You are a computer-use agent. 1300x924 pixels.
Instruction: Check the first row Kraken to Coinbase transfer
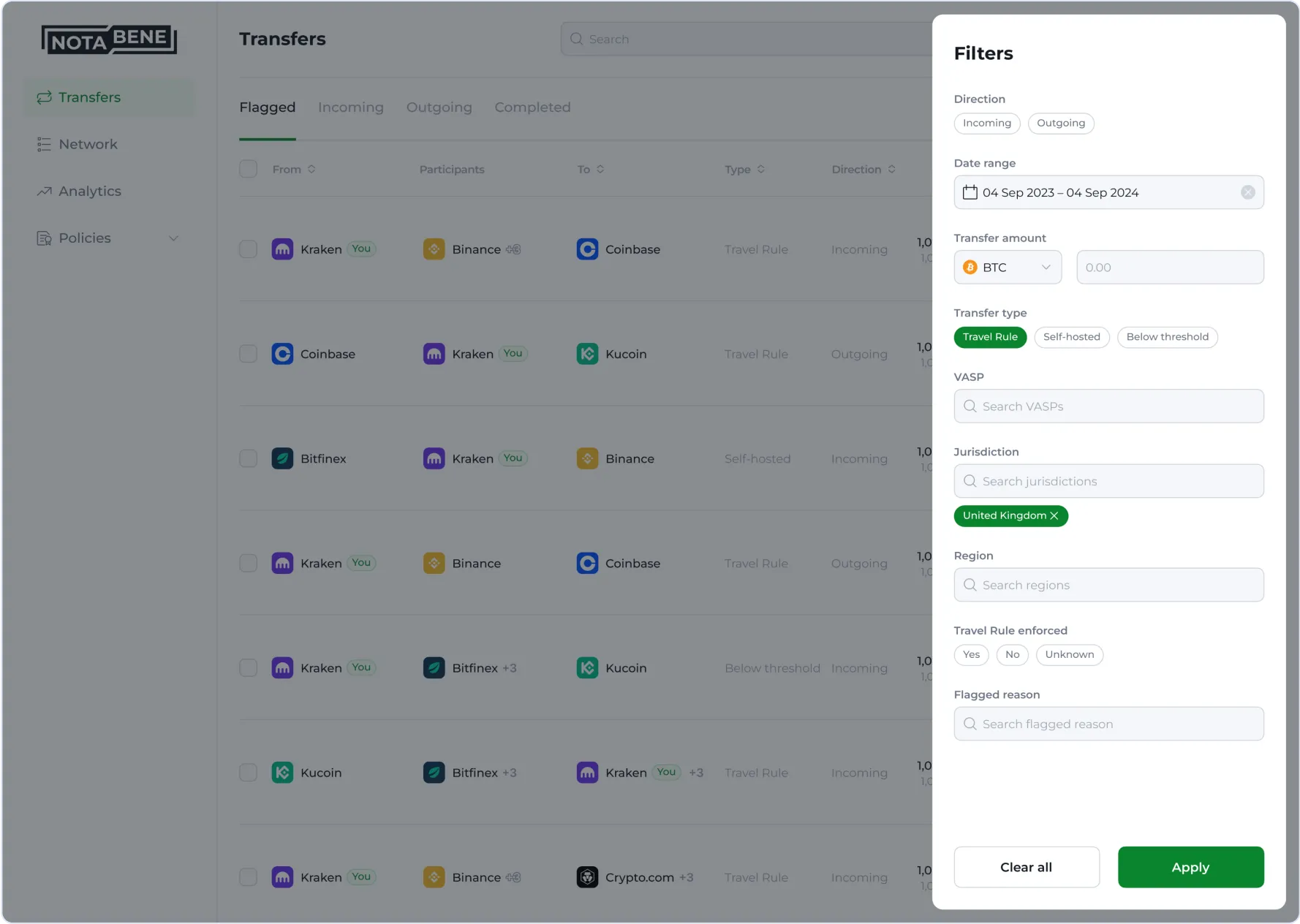coord(249,249)
